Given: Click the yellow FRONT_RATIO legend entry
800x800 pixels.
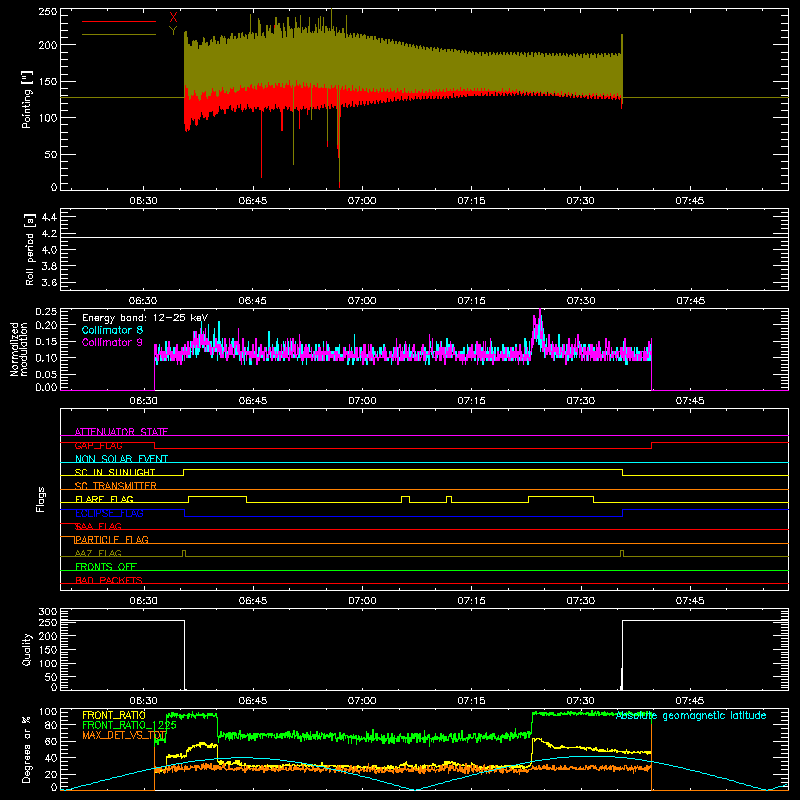Looking at the screenshot, I should (x=114, y=715).
